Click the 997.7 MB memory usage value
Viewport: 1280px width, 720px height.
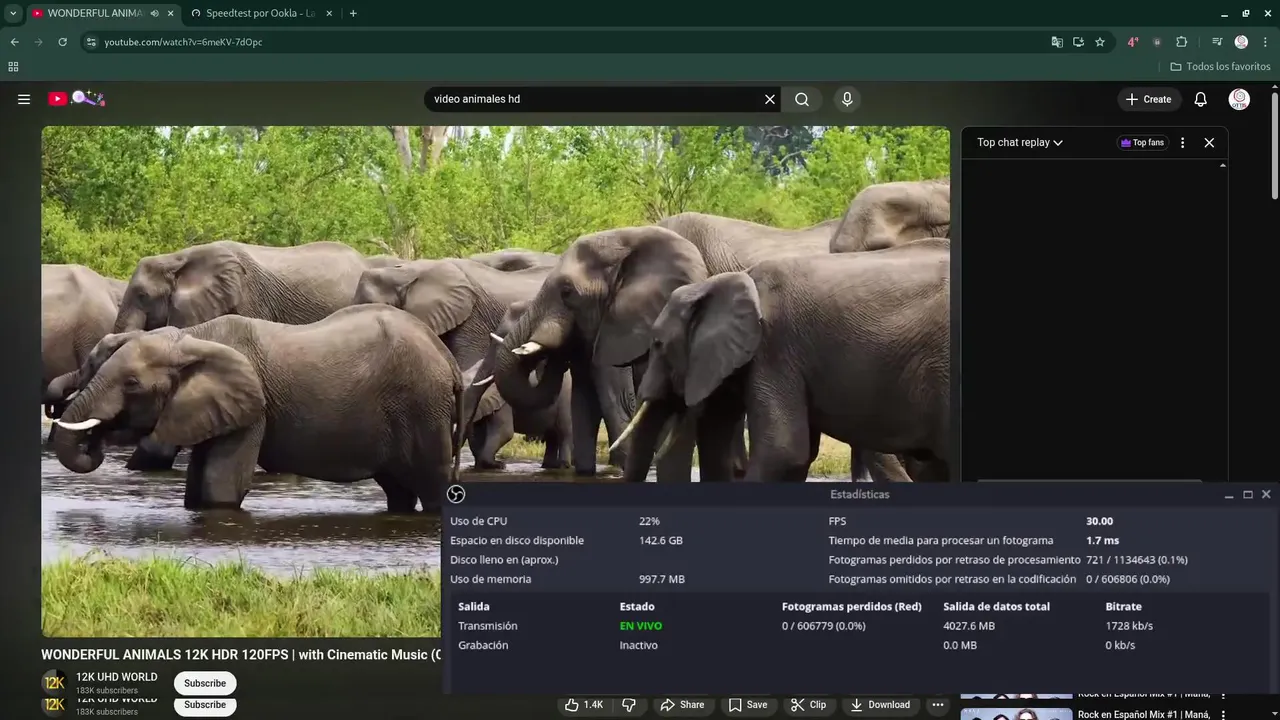[662, 579]
